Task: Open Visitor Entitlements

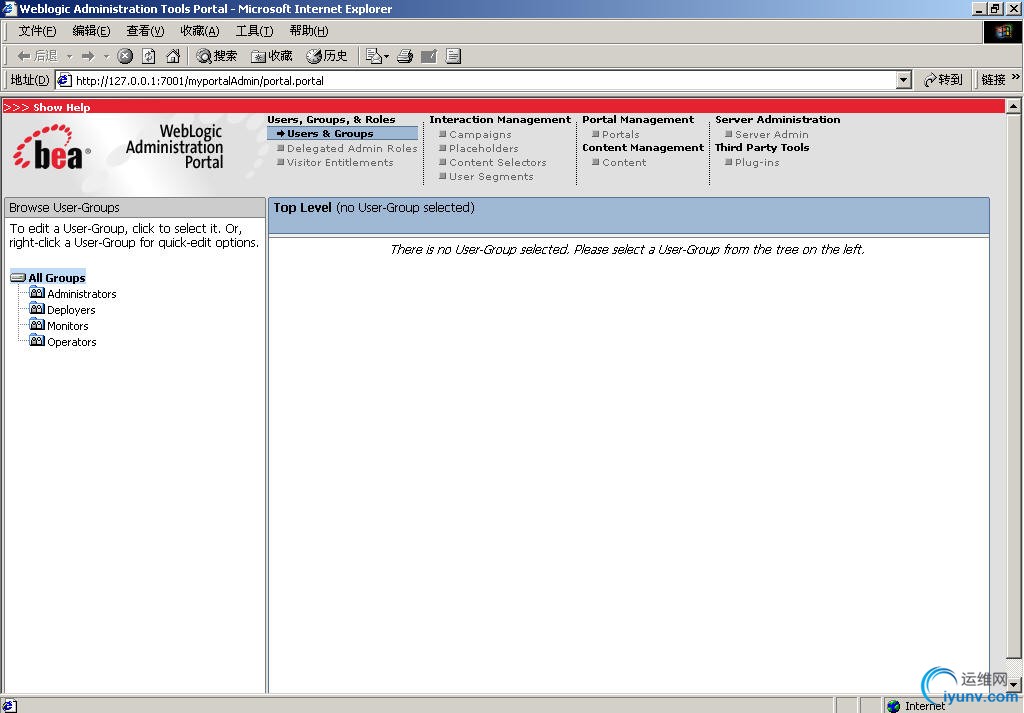Action: click(340, 163)
